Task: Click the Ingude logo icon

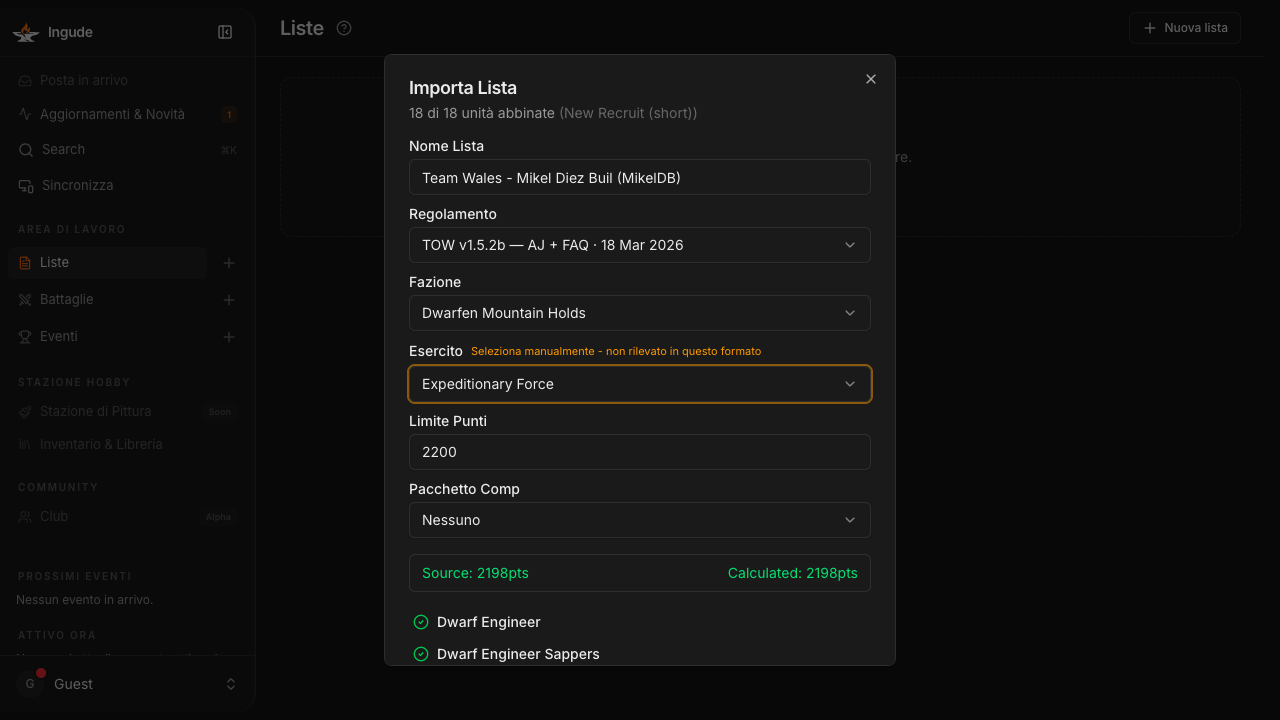Action: pos(26,32)
